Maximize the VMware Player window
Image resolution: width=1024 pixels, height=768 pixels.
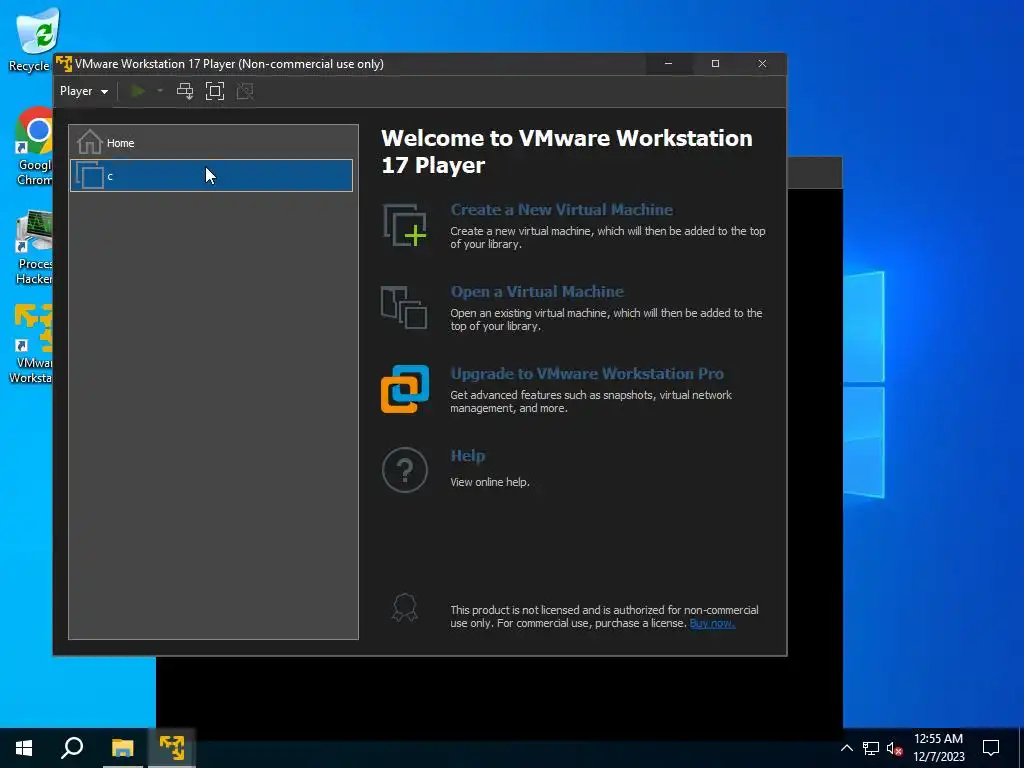(x=715, y=63)
